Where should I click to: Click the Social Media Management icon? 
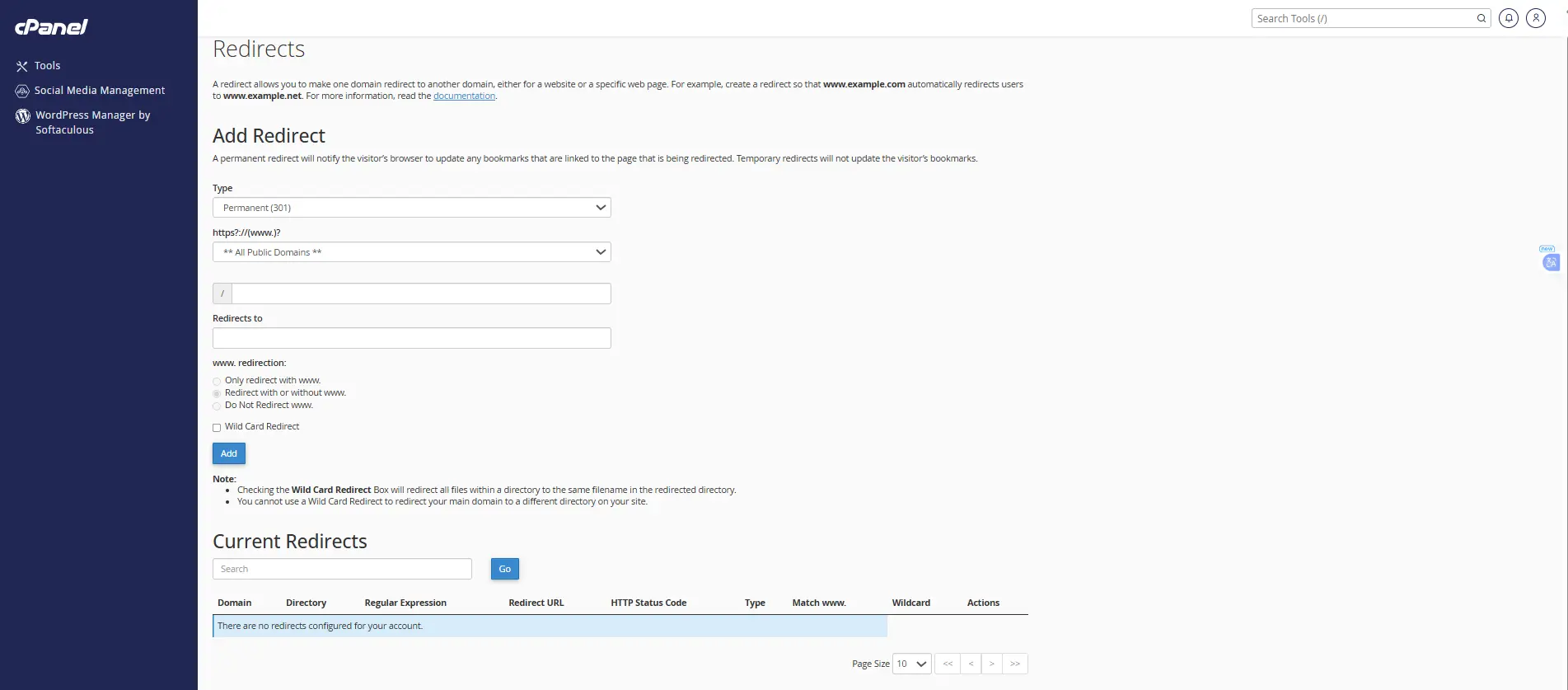(x=22, y=91)
